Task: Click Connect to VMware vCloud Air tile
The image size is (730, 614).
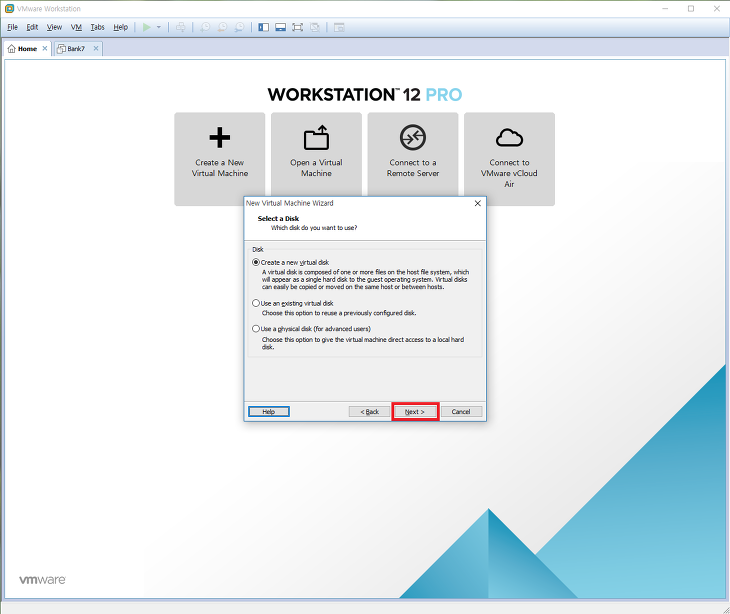Action: pyautogui.click(x=509, y=159)
